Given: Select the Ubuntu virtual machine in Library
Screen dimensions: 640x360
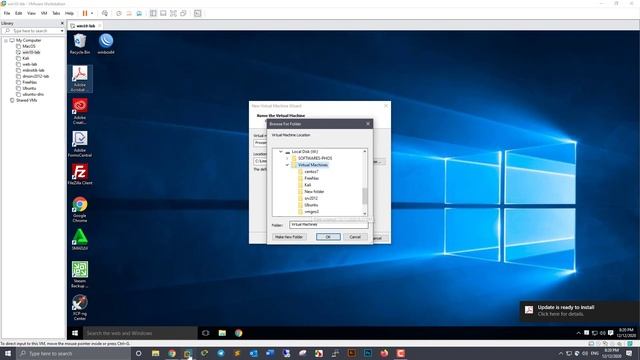Looking at the screenshot, I should (x=29, y=88).
